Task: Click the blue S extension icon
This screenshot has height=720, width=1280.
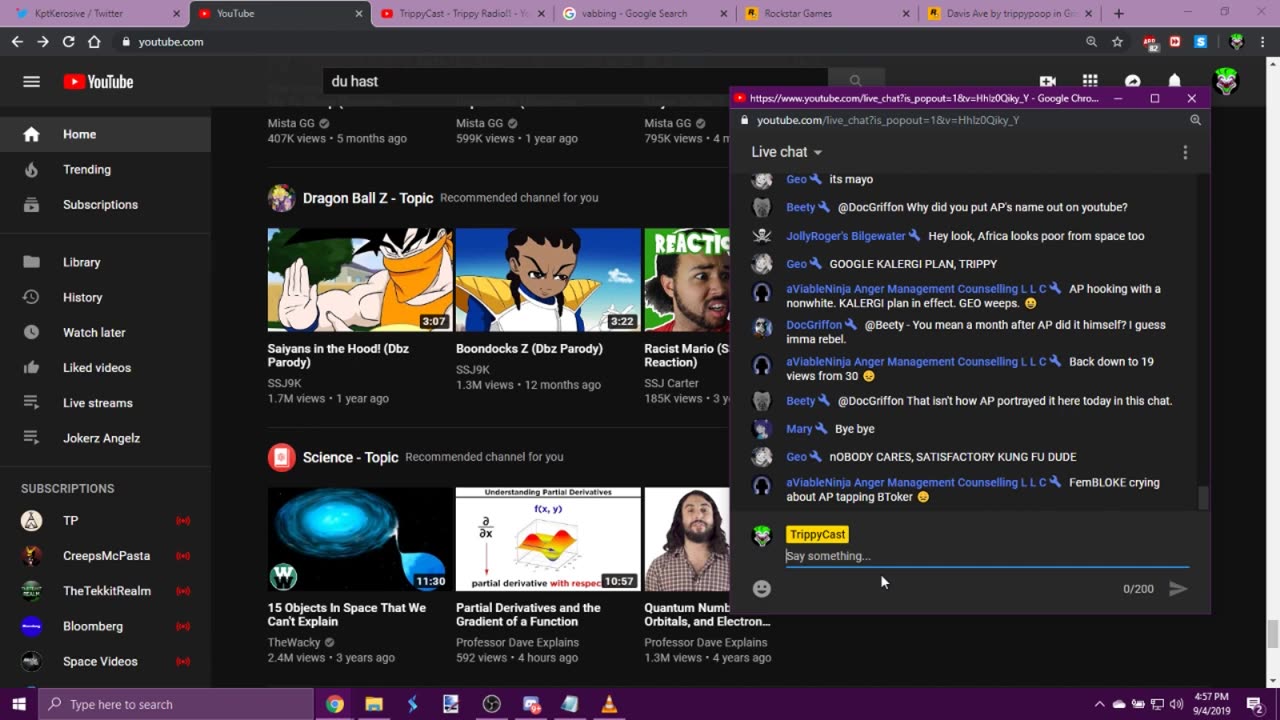Action: pos(1201,42)
